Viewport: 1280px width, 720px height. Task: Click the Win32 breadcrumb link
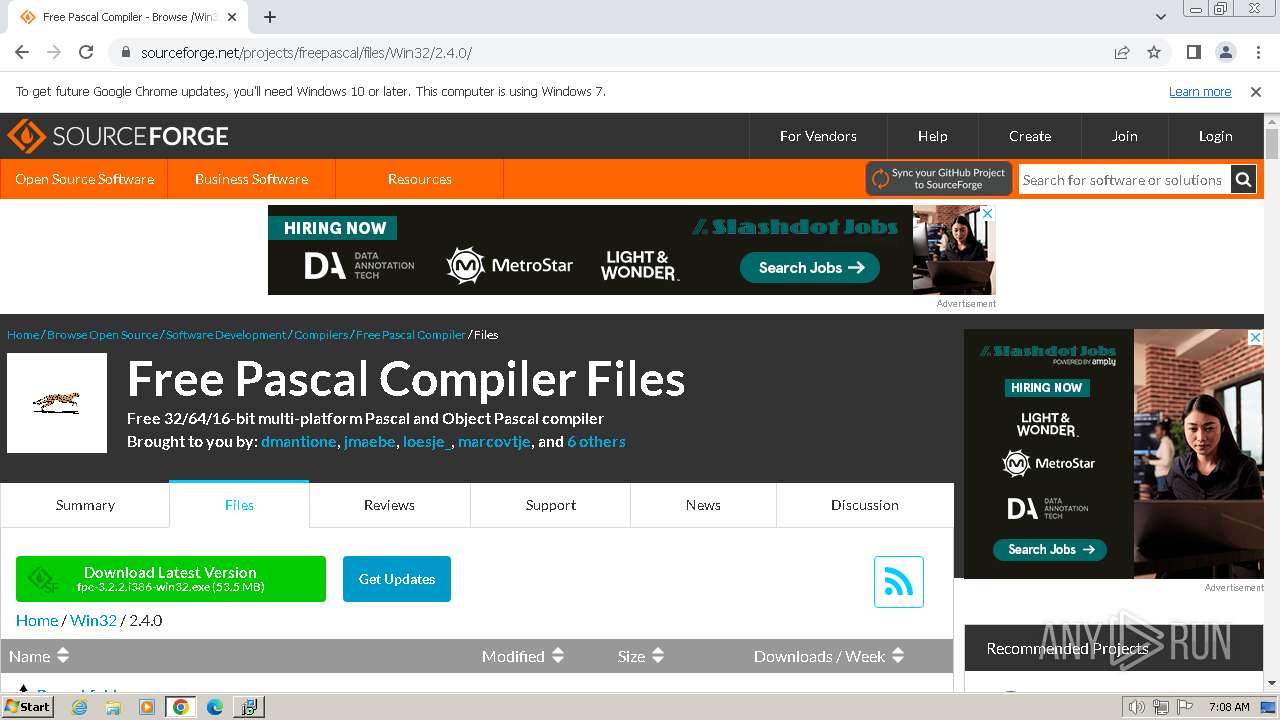pos(93,620)
